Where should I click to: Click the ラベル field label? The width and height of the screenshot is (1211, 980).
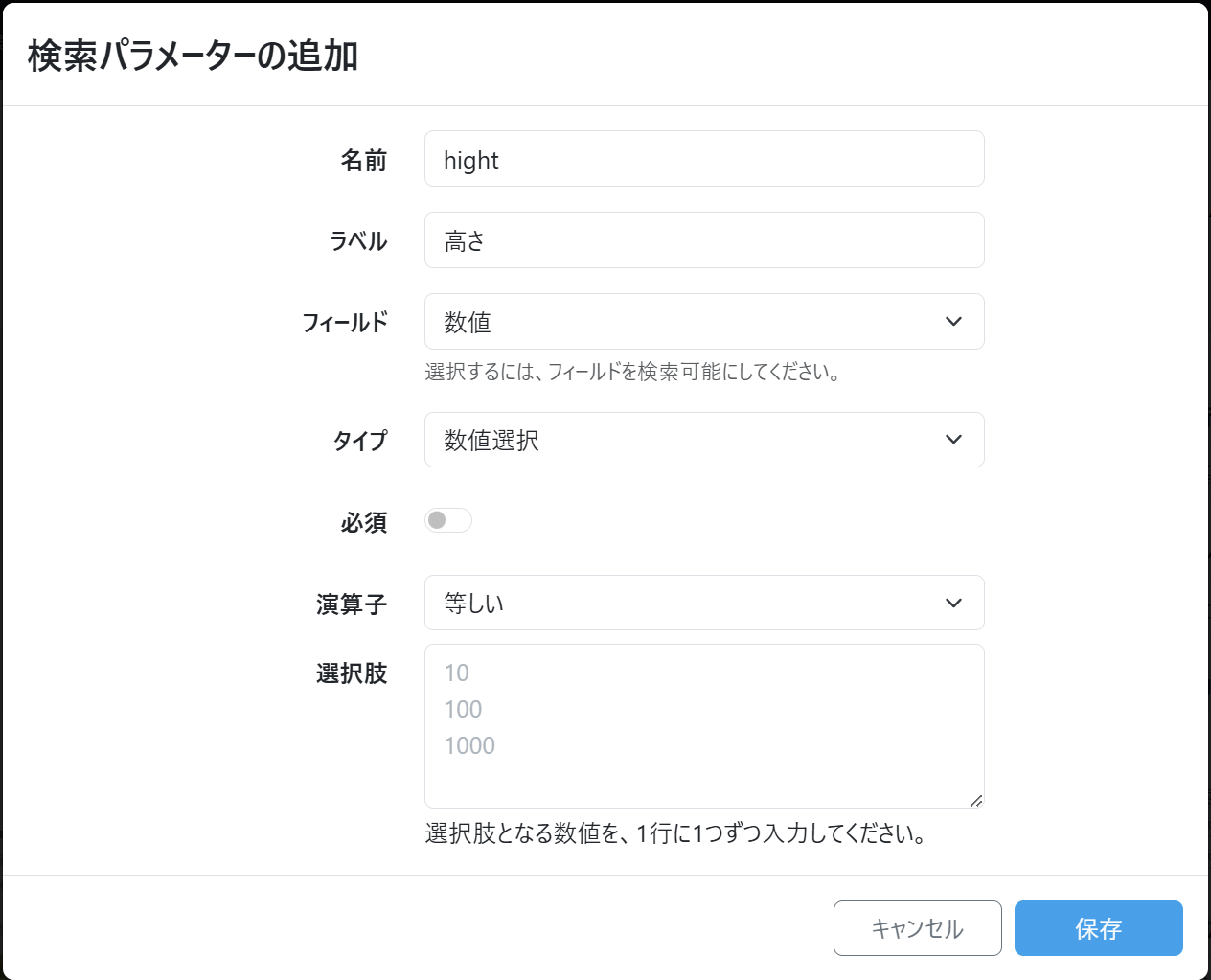click(x=358, y=241)
